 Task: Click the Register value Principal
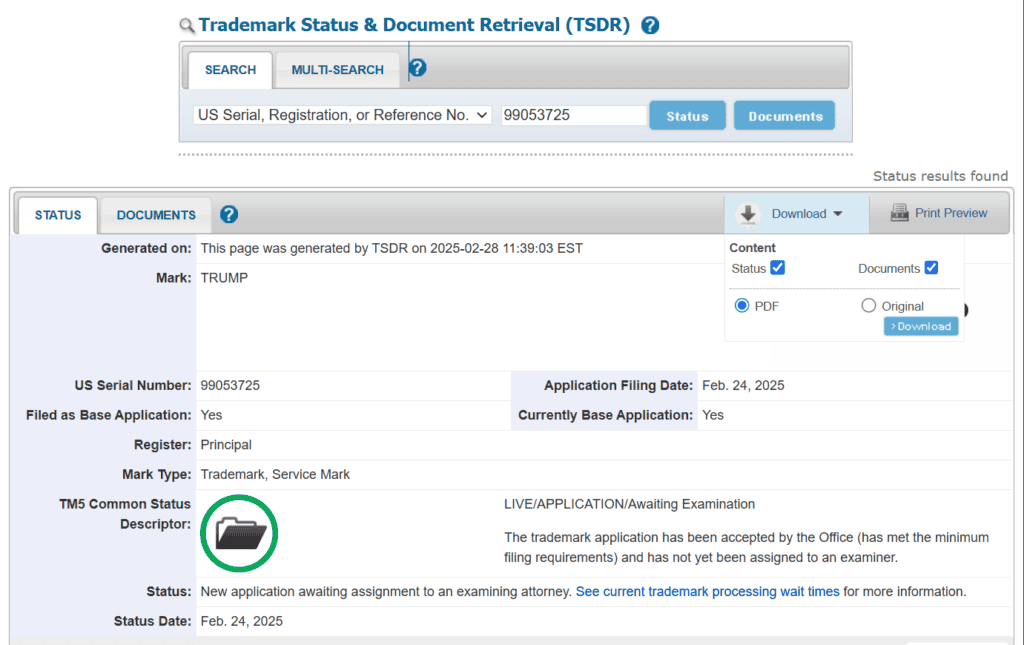click(226, 445)
